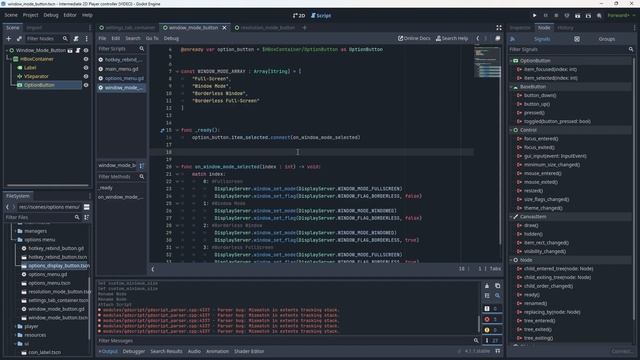
Task: Collapse Node signals group
Action: pyautogui.click(x=511, y=260)
